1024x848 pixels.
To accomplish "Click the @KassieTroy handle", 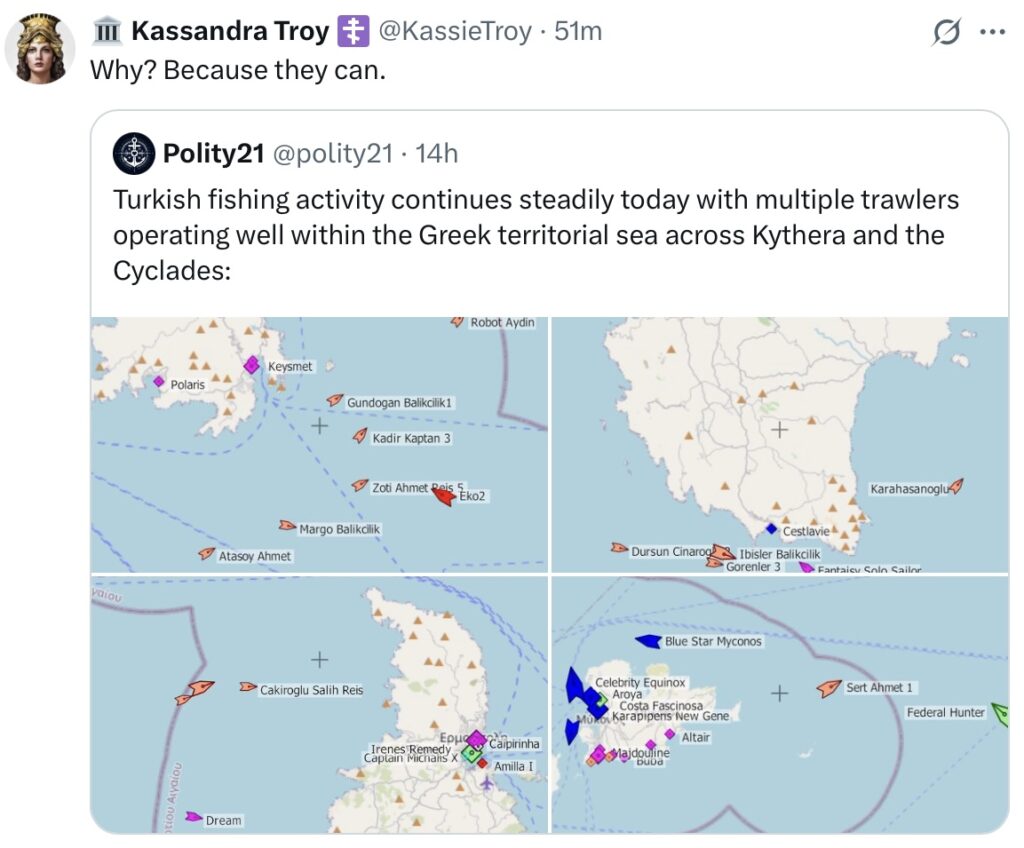I will coord(455,31).
